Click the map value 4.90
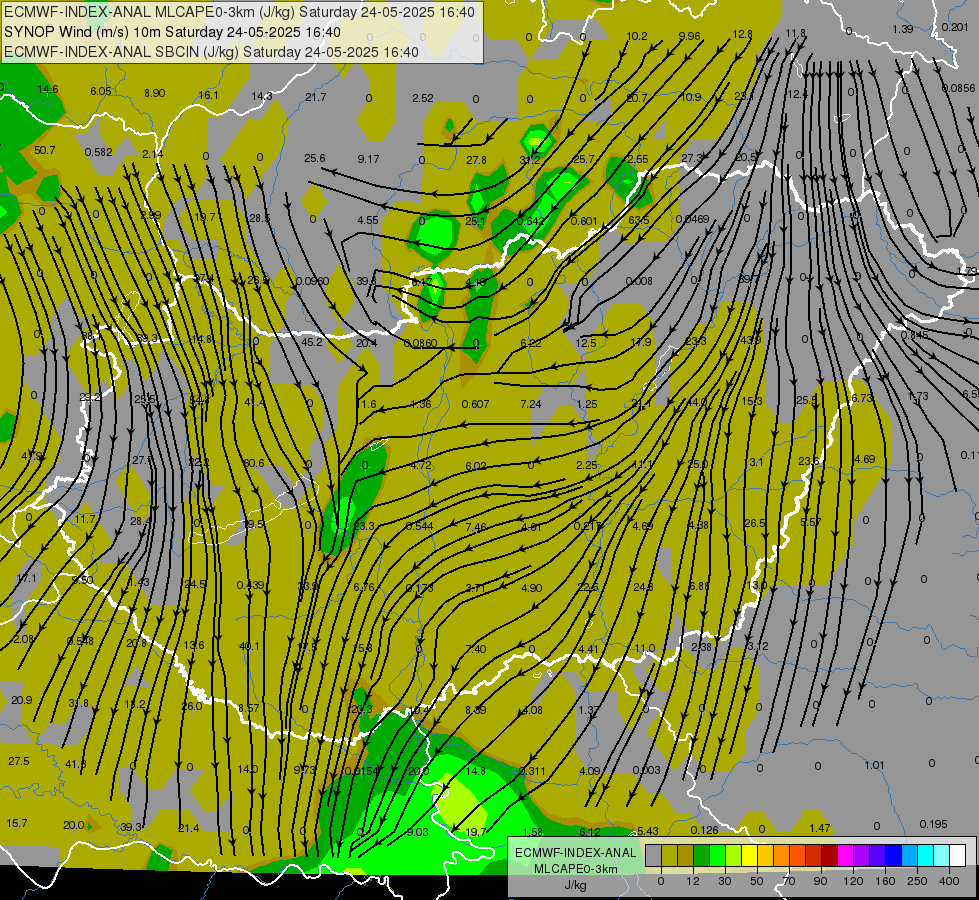The height and width of the screenshot is (900, 979). tap(531, 588)
